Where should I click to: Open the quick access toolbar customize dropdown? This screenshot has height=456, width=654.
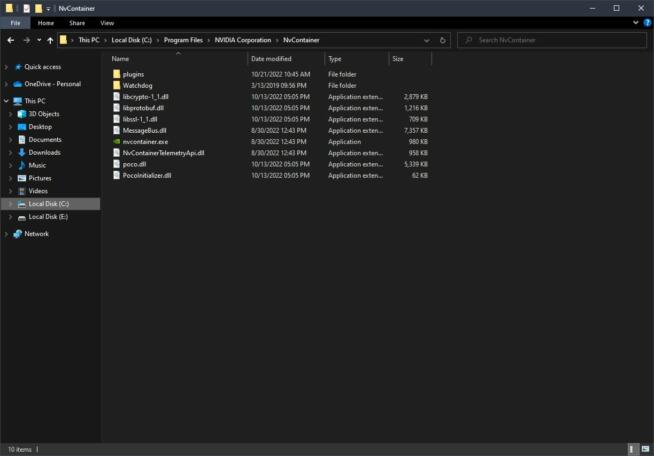48,8
